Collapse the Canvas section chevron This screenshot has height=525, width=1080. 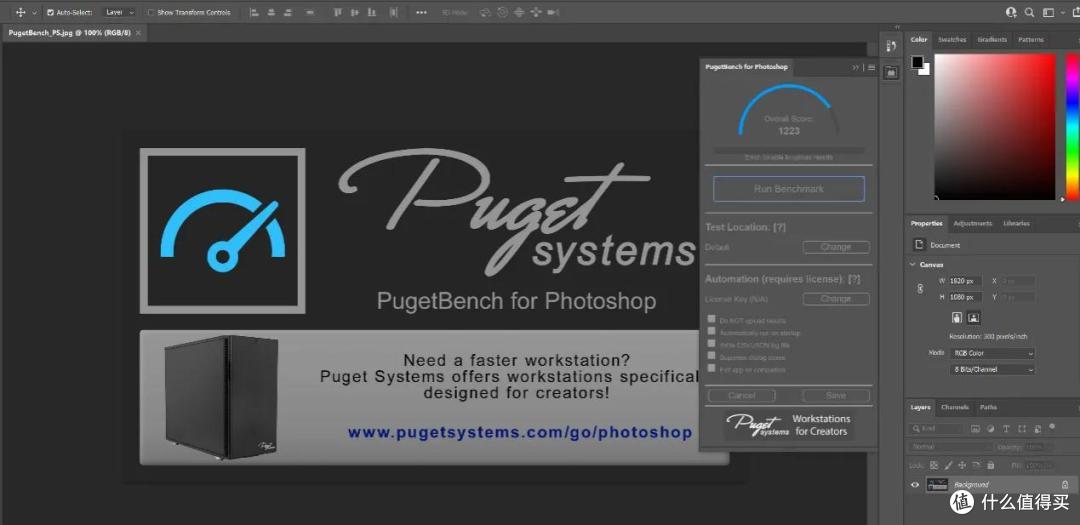click(x=913, y=265)
